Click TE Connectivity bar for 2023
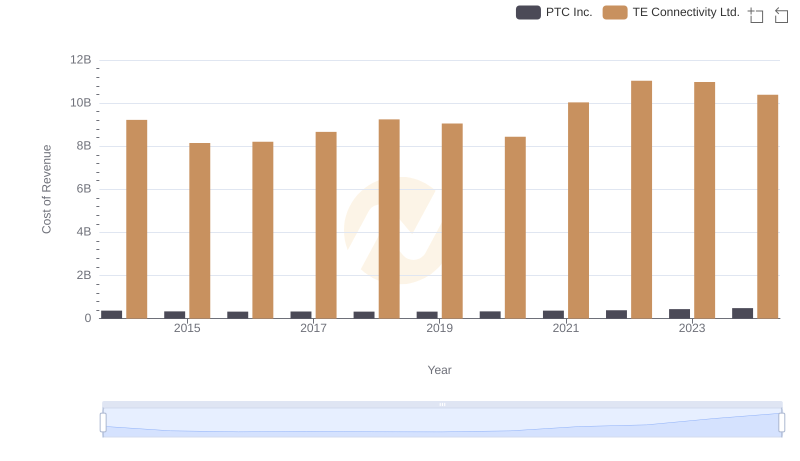Screen dimensions: 800x461 coord(705,200)
